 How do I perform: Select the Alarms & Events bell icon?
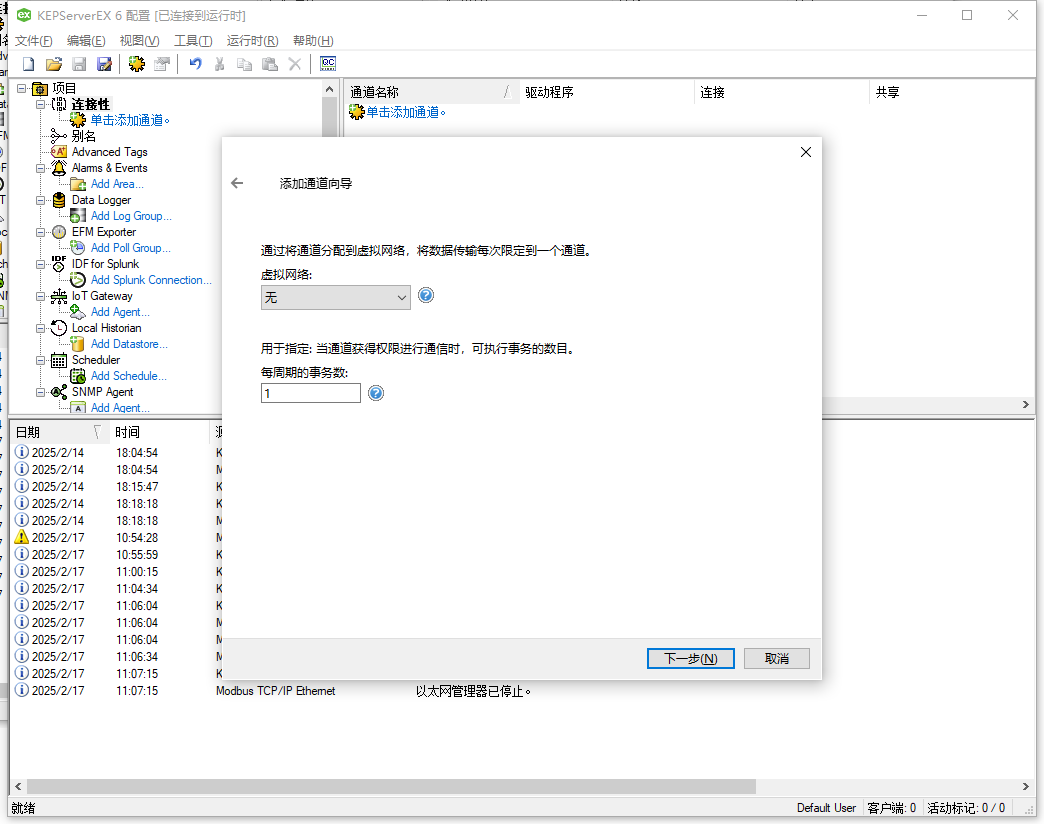pyautogui.click(x=59, y=168)
